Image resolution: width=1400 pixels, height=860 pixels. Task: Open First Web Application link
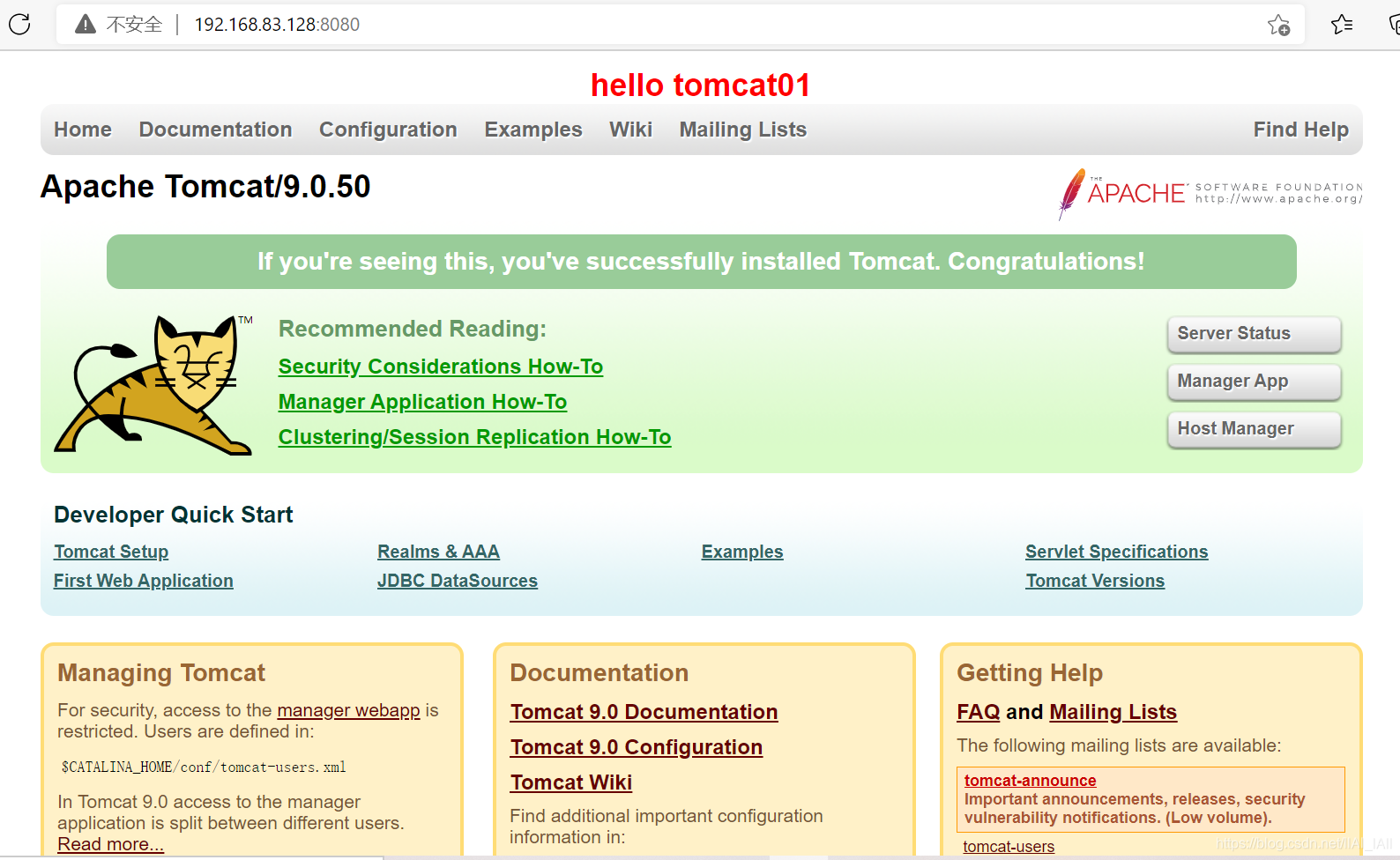coord(144,581)
